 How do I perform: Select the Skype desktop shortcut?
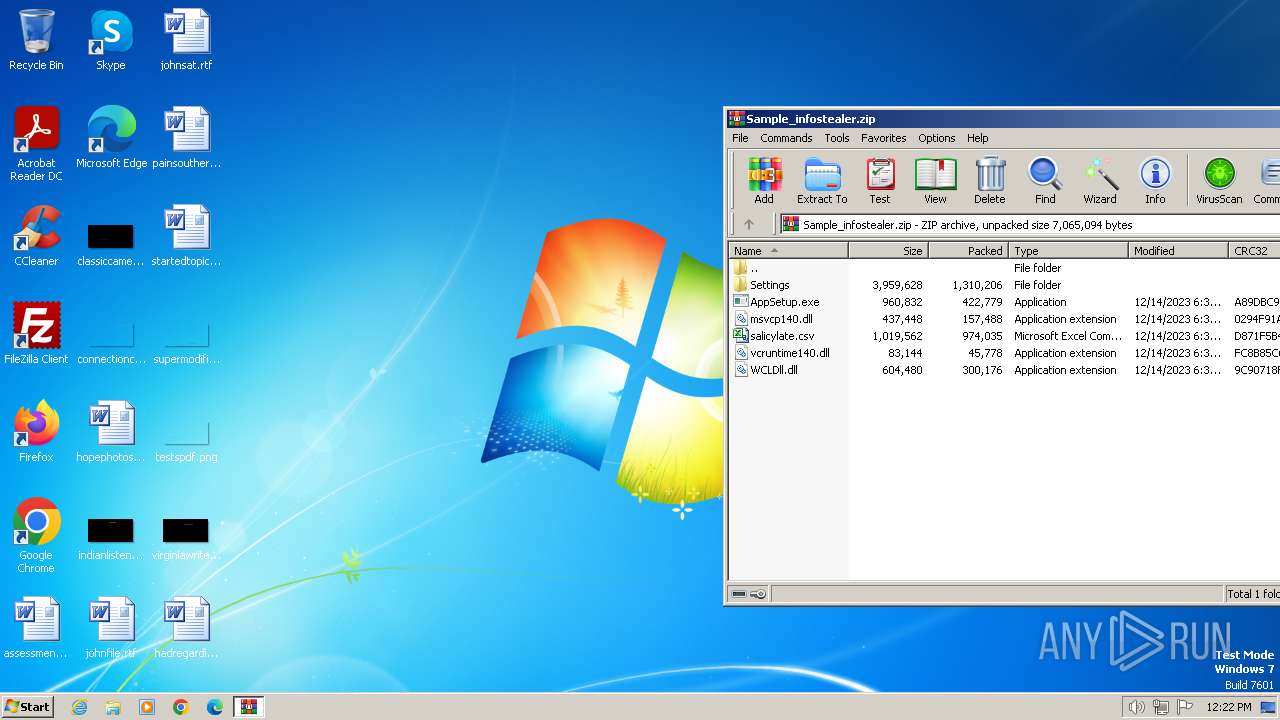(111, 40)
